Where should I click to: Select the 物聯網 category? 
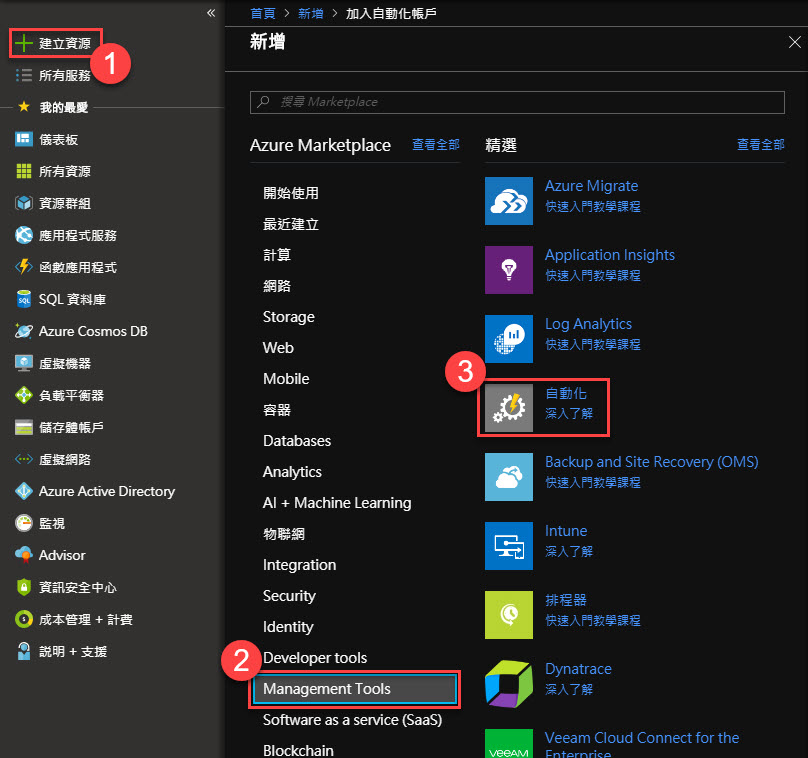pos(283,534)
